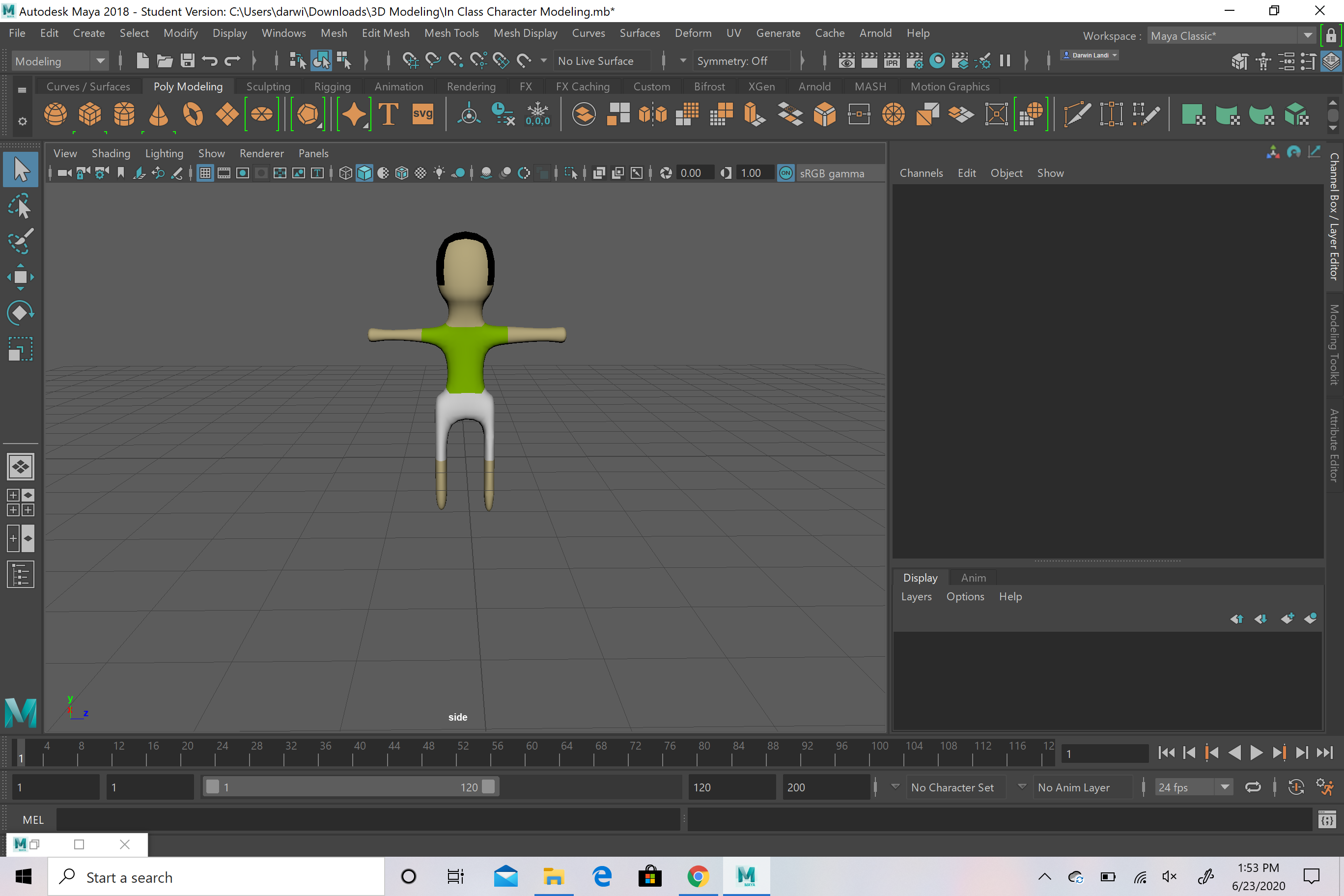Open the Mesh Tools menu
Viewport: 1344px width, 896px height.
pos(451,33)
